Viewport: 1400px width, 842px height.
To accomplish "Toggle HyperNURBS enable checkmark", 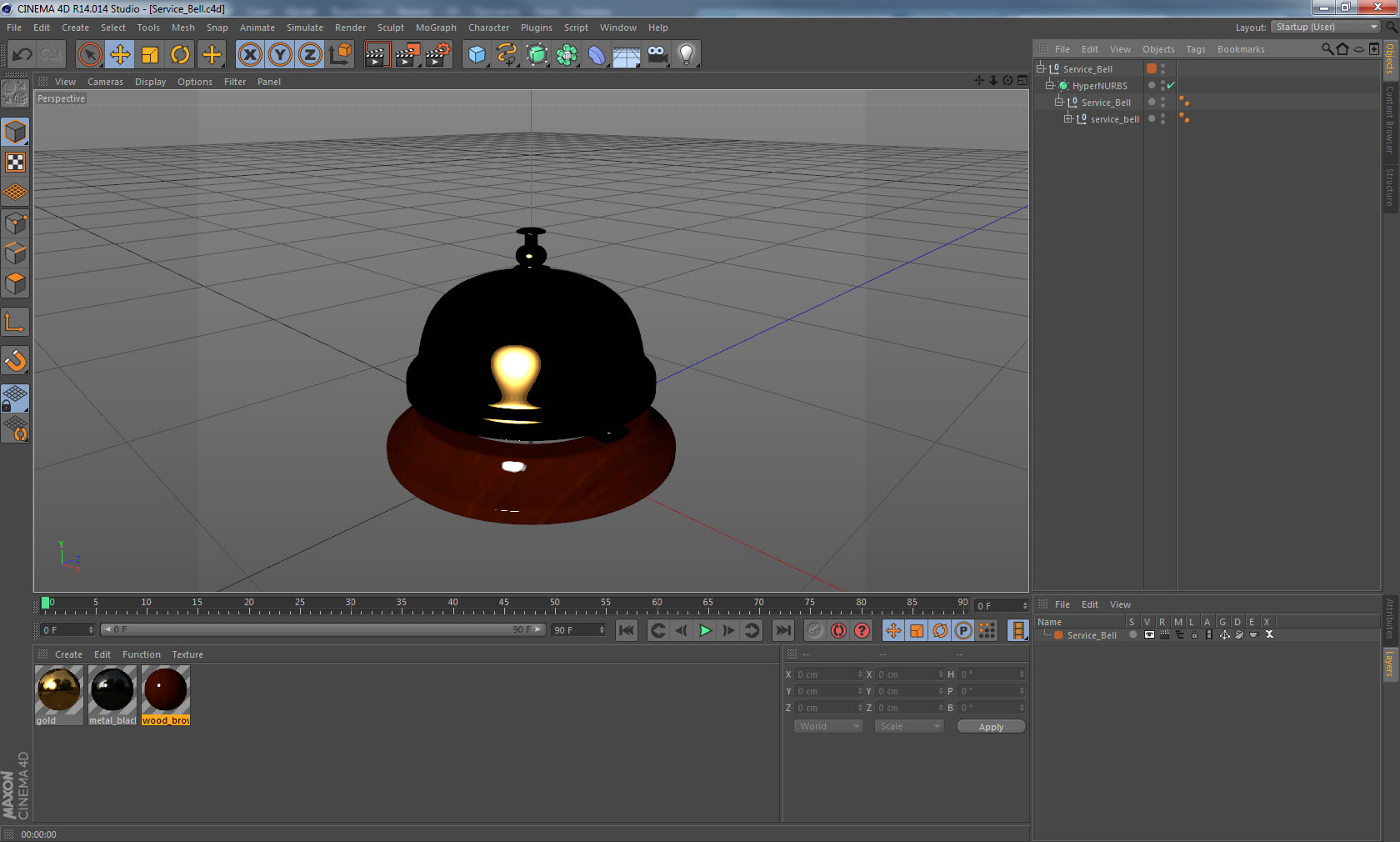I will click(x=1171, y=85).
